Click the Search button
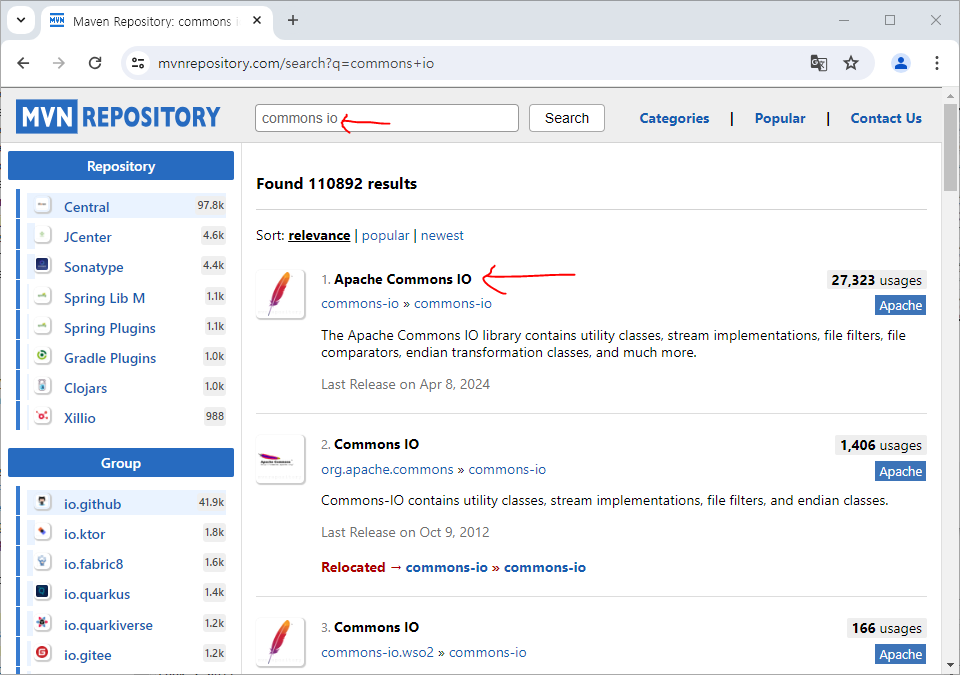960x675 pixels. (x=566, y=118)
